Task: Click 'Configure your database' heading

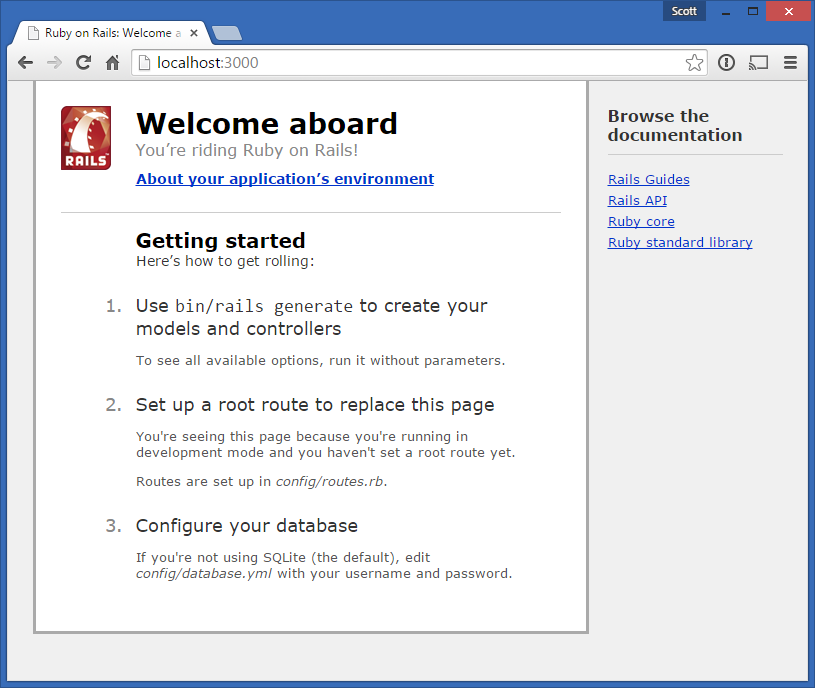Action: coord(247,526)
